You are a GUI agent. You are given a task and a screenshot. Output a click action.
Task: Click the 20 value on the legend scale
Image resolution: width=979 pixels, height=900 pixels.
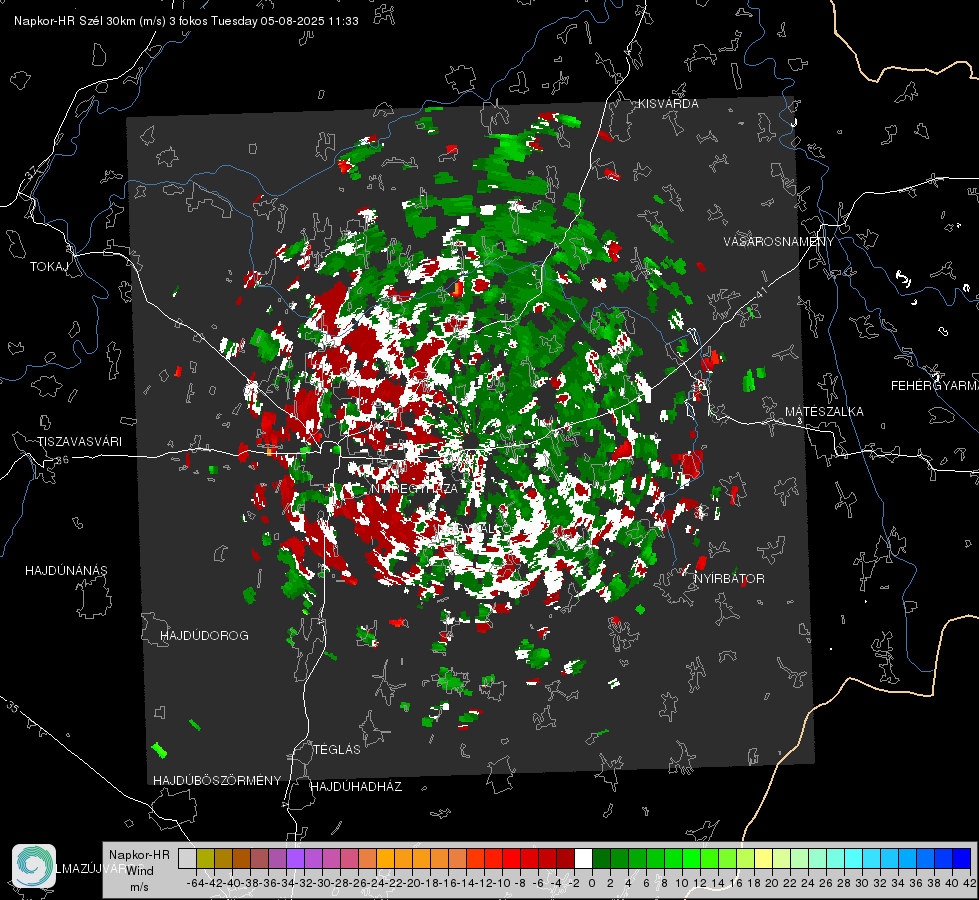[772, 883]
